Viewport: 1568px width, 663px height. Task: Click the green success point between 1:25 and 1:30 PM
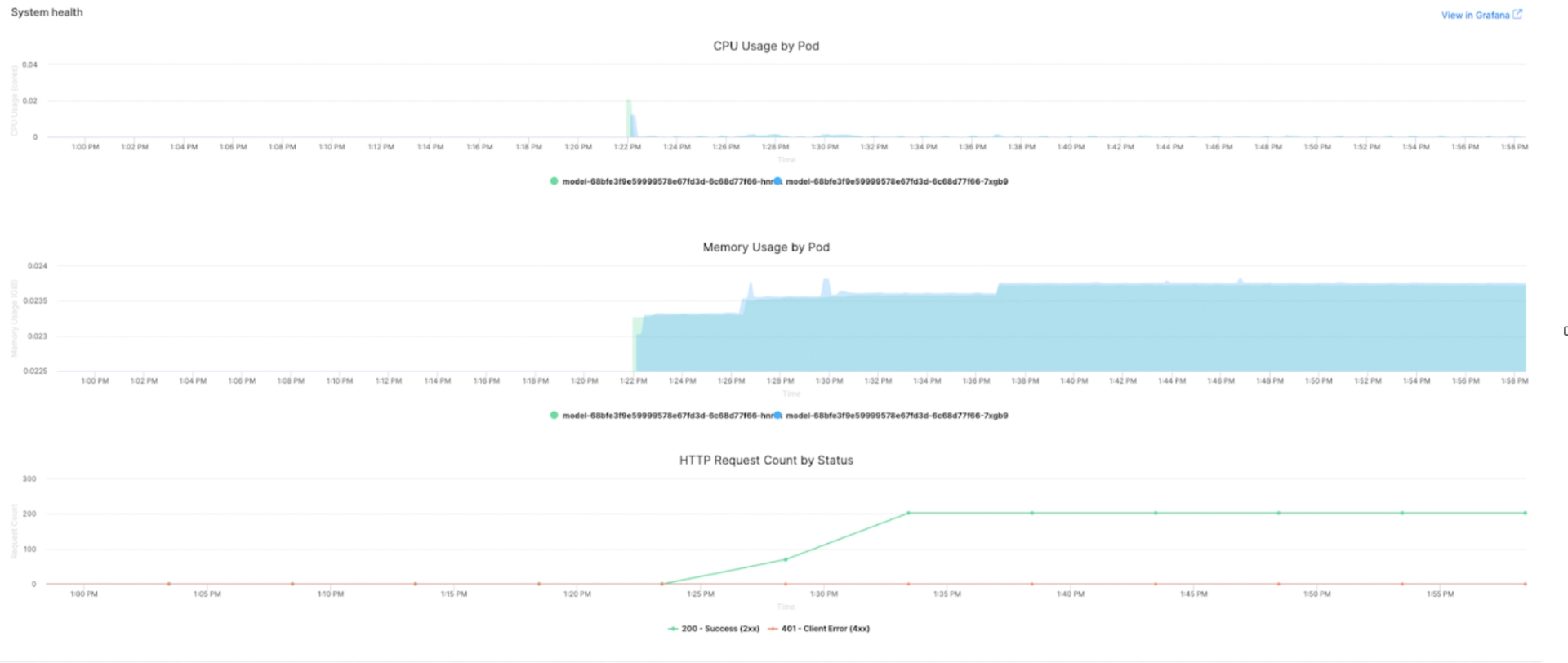(786, 559)
